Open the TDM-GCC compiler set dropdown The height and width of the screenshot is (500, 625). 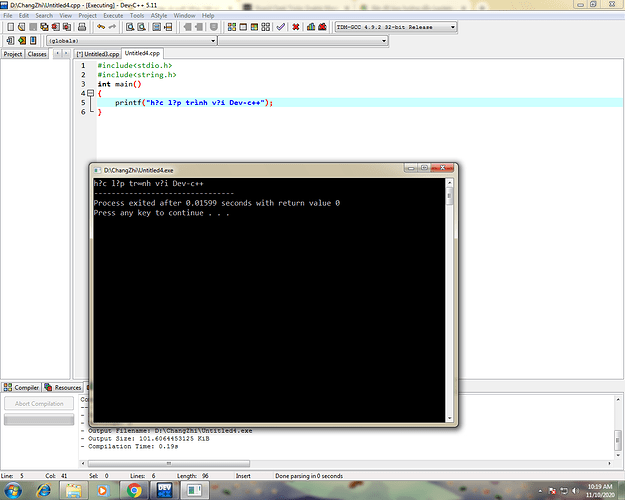tap(452, 27)
